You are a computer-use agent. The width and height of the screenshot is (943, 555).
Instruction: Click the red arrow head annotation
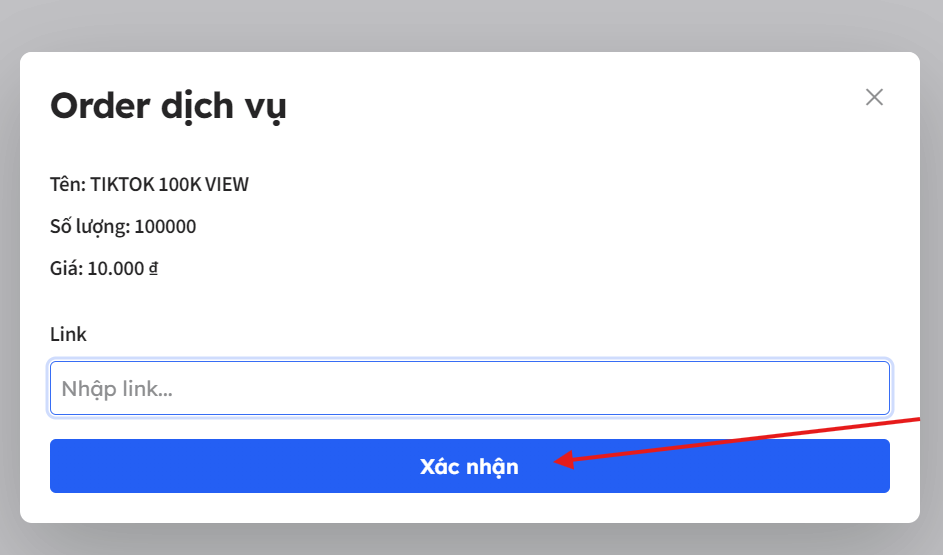tap(563, 461)
